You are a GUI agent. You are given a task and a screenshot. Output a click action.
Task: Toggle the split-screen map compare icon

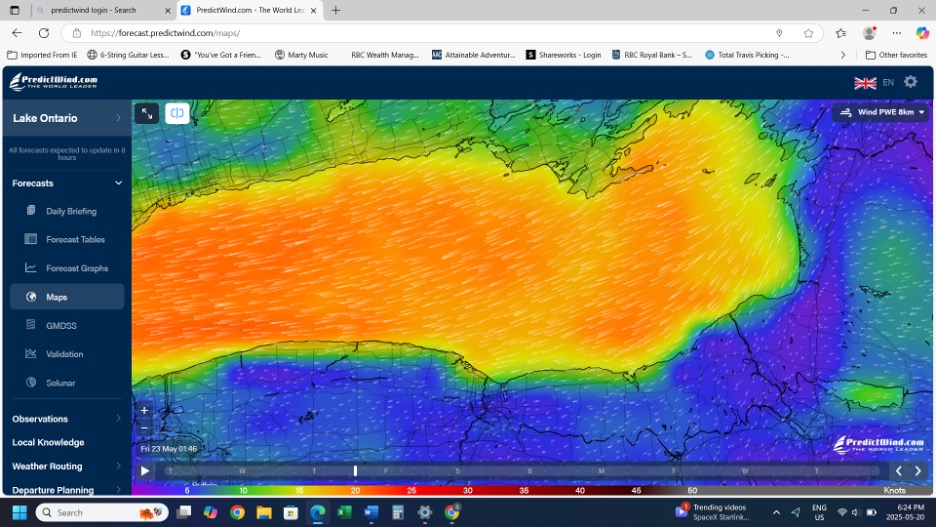pyautogui.click(x=177, y=114)
